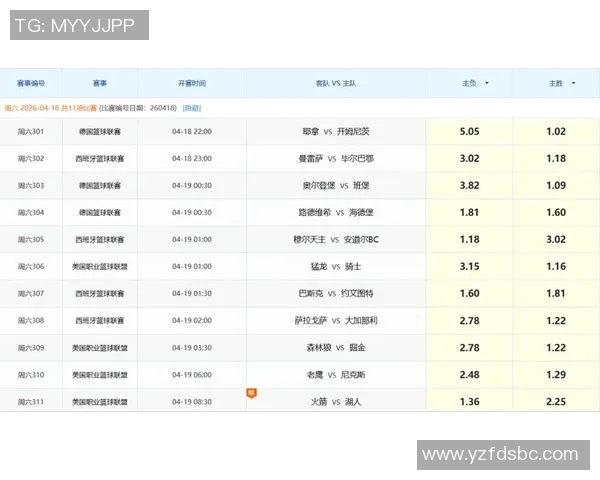This screenshot has width=600, height=480.
Task: Select 1.18 主负 odds for 穆尔天主 vs 安道尔BC
Action: [x=470, y=239]
